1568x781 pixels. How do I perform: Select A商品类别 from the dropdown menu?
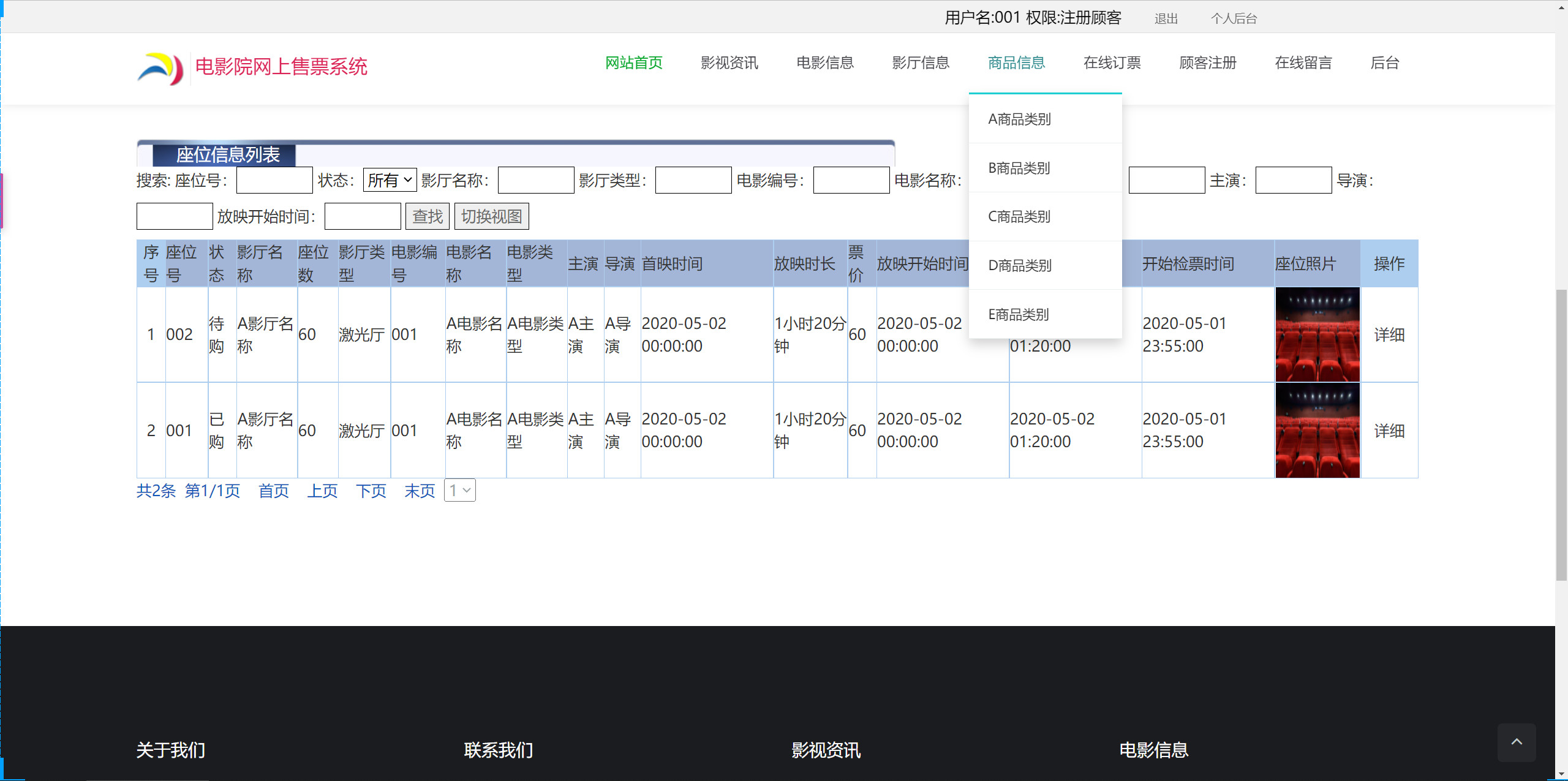click(x=1019, y=119)
